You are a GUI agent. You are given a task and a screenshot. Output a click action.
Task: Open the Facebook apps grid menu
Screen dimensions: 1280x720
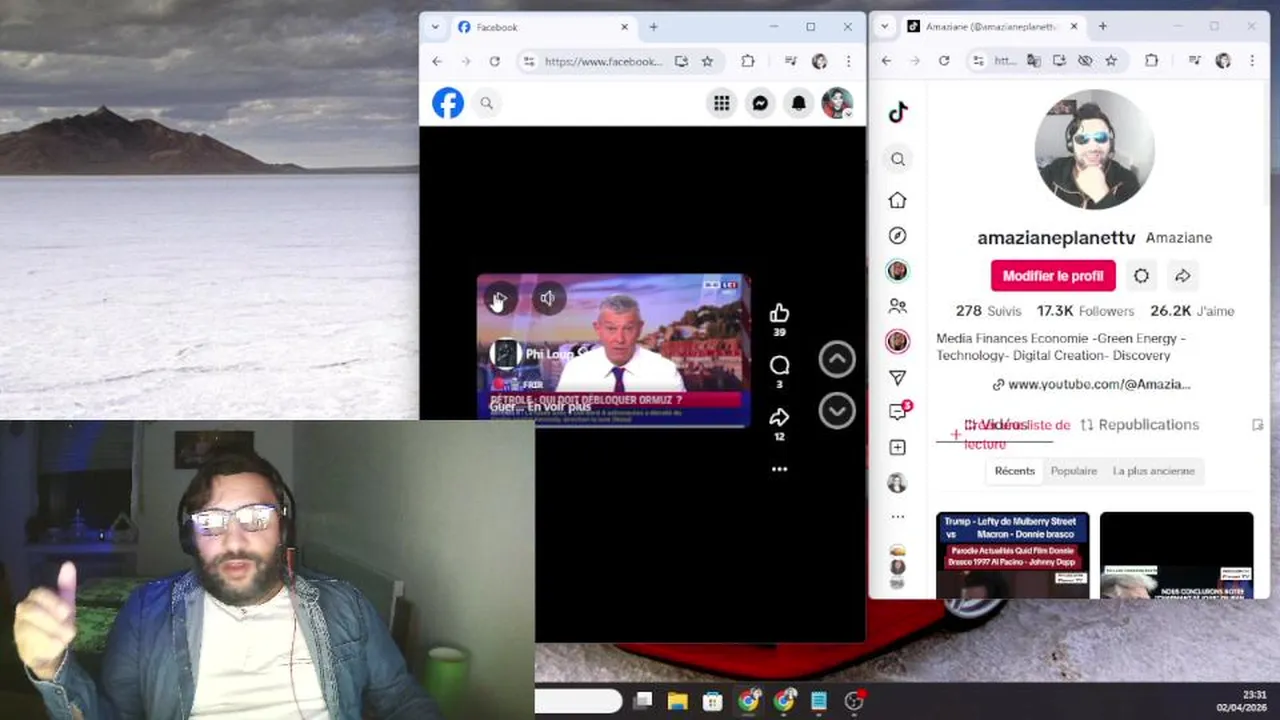721,103
